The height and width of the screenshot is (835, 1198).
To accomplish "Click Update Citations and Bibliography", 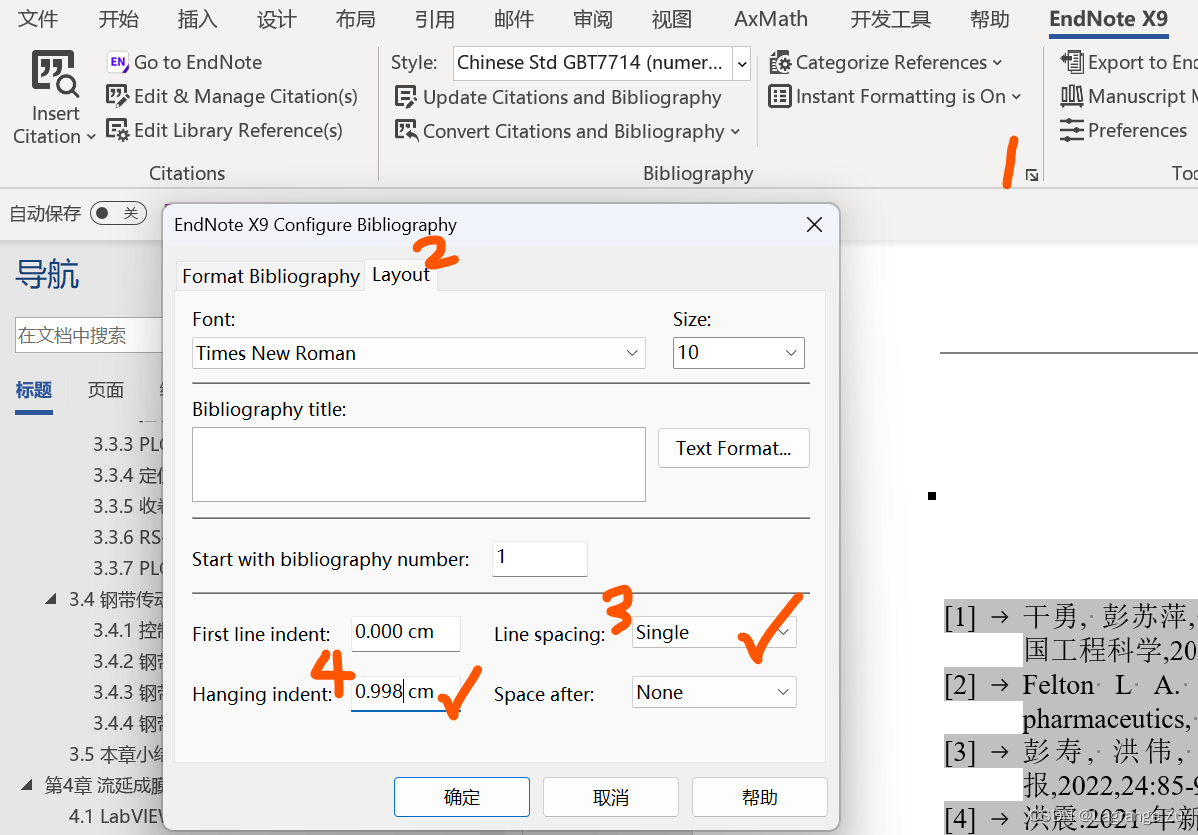I will (x=558, y=97).
